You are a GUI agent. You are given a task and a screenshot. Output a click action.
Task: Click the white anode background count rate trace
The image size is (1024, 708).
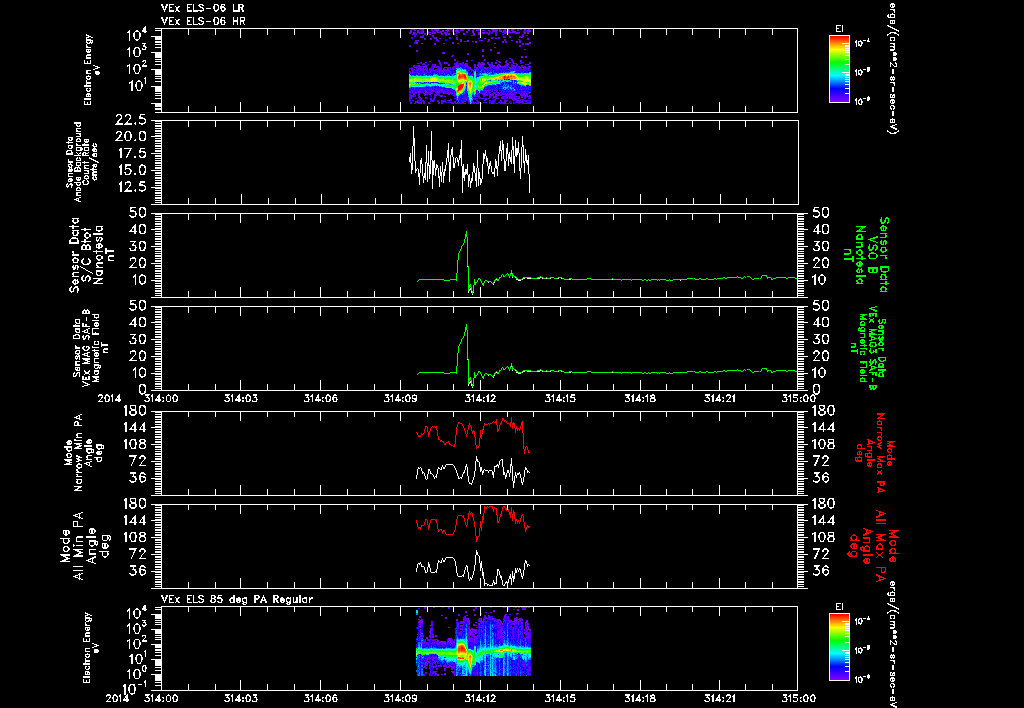470,160
